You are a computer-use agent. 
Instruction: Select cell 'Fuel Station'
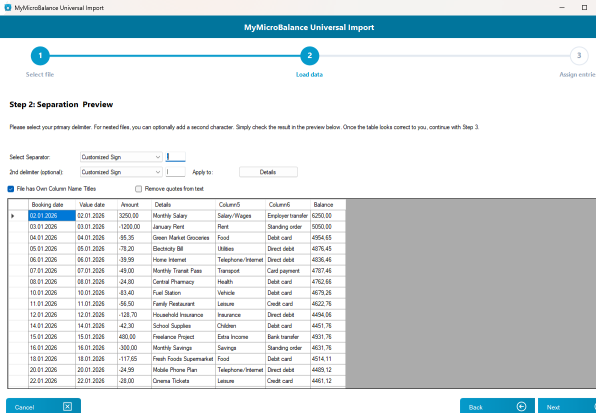click(x=183, y=293)
